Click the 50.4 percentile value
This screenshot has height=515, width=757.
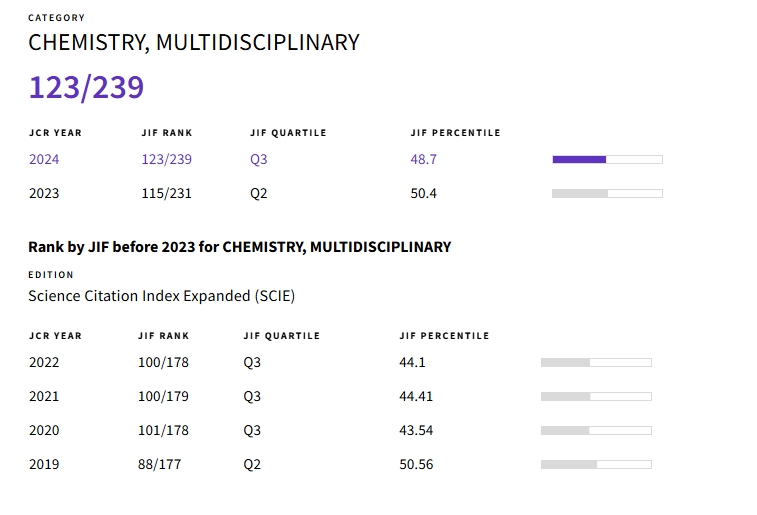point(423,193)
